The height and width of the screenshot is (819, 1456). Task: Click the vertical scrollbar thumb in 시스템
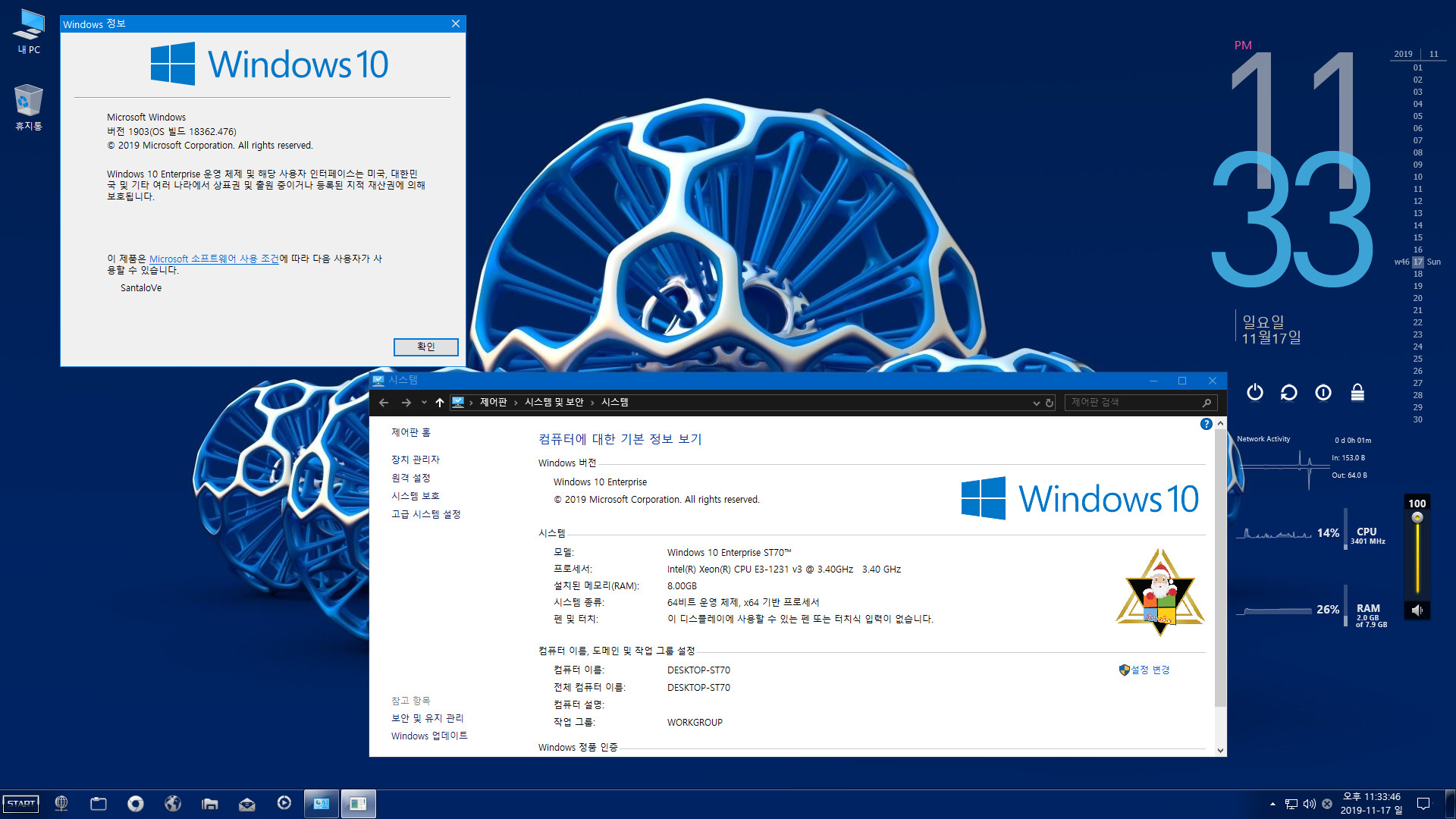point(1220,569)
